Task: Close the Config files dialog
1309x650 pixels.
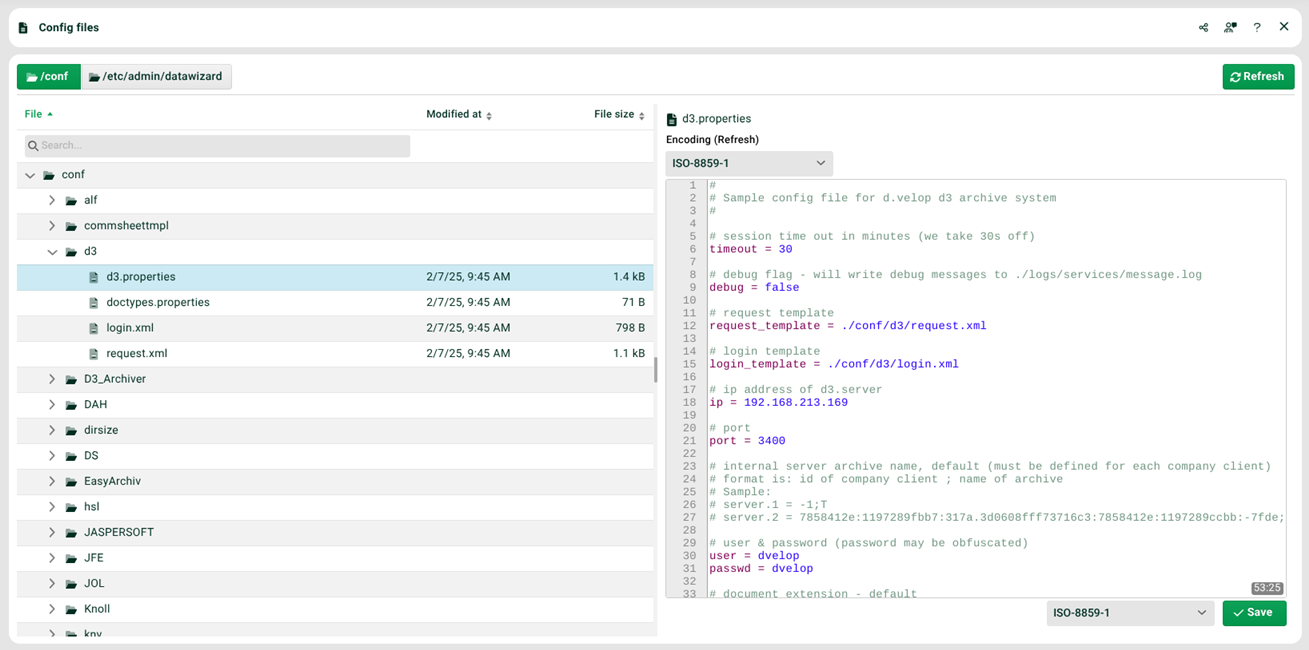Action: [x=1284, y=27]
